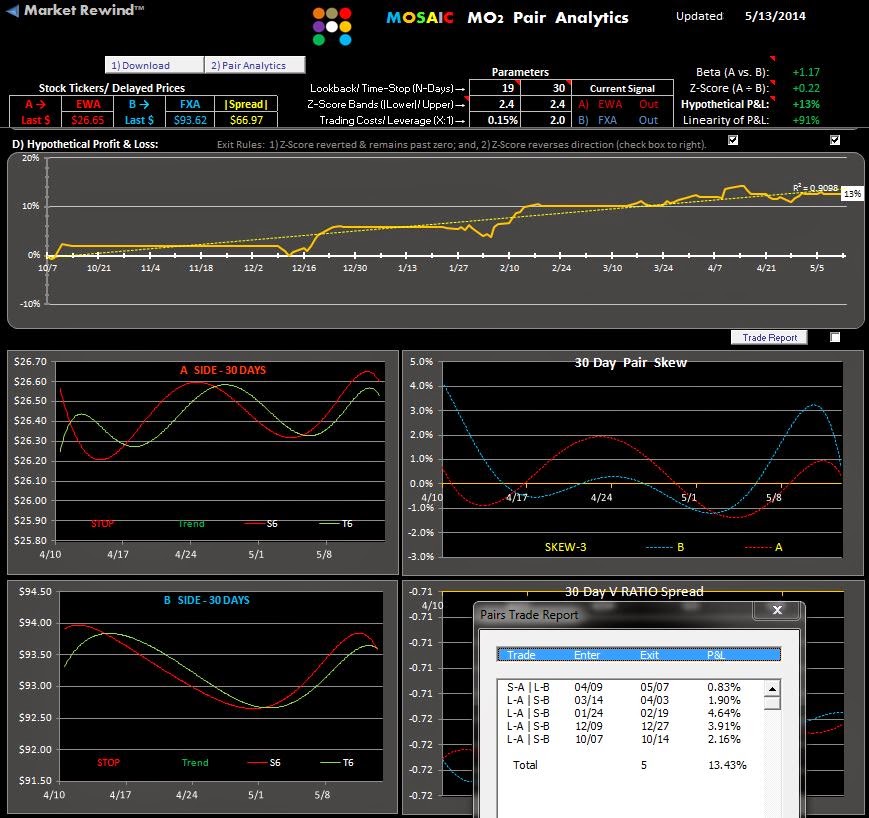Viewport: 869px width, 818px height.
Task: Click the Pairs Trade Report dialog title
Action: pos(529,614)
